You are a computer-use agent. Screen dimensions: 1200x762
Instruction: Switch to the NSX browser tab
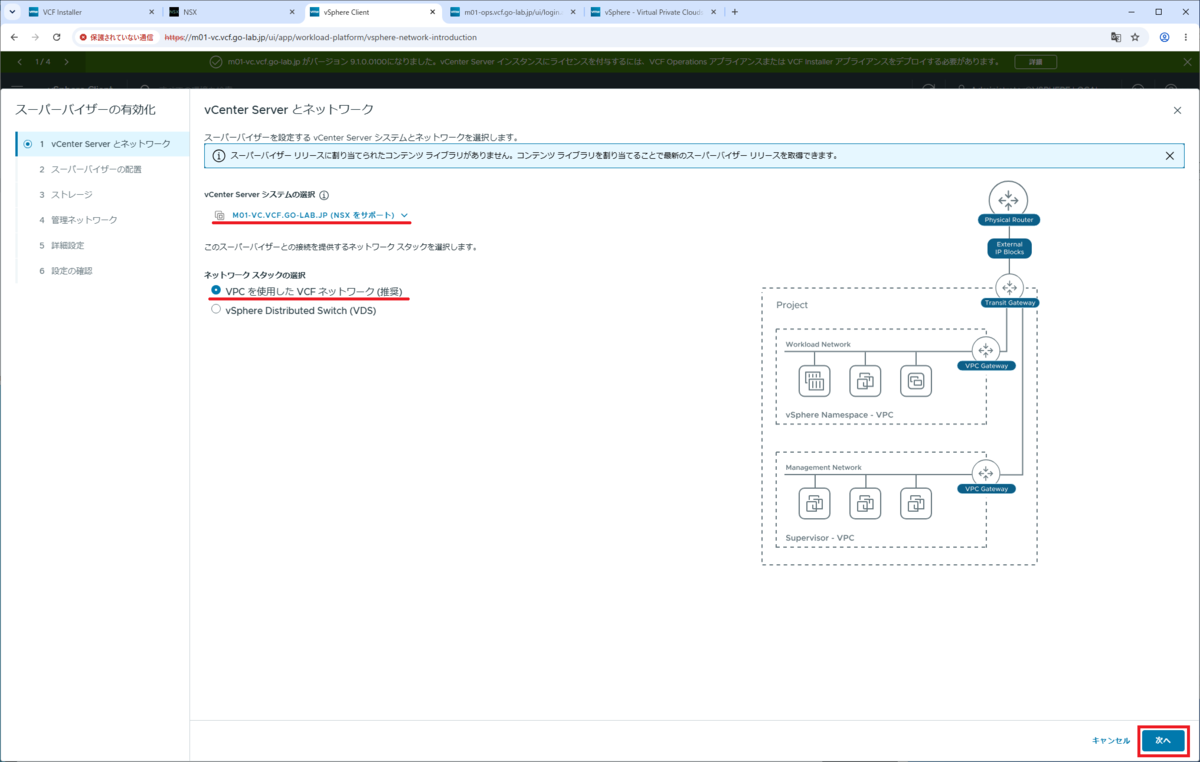(x=232, y=12)
